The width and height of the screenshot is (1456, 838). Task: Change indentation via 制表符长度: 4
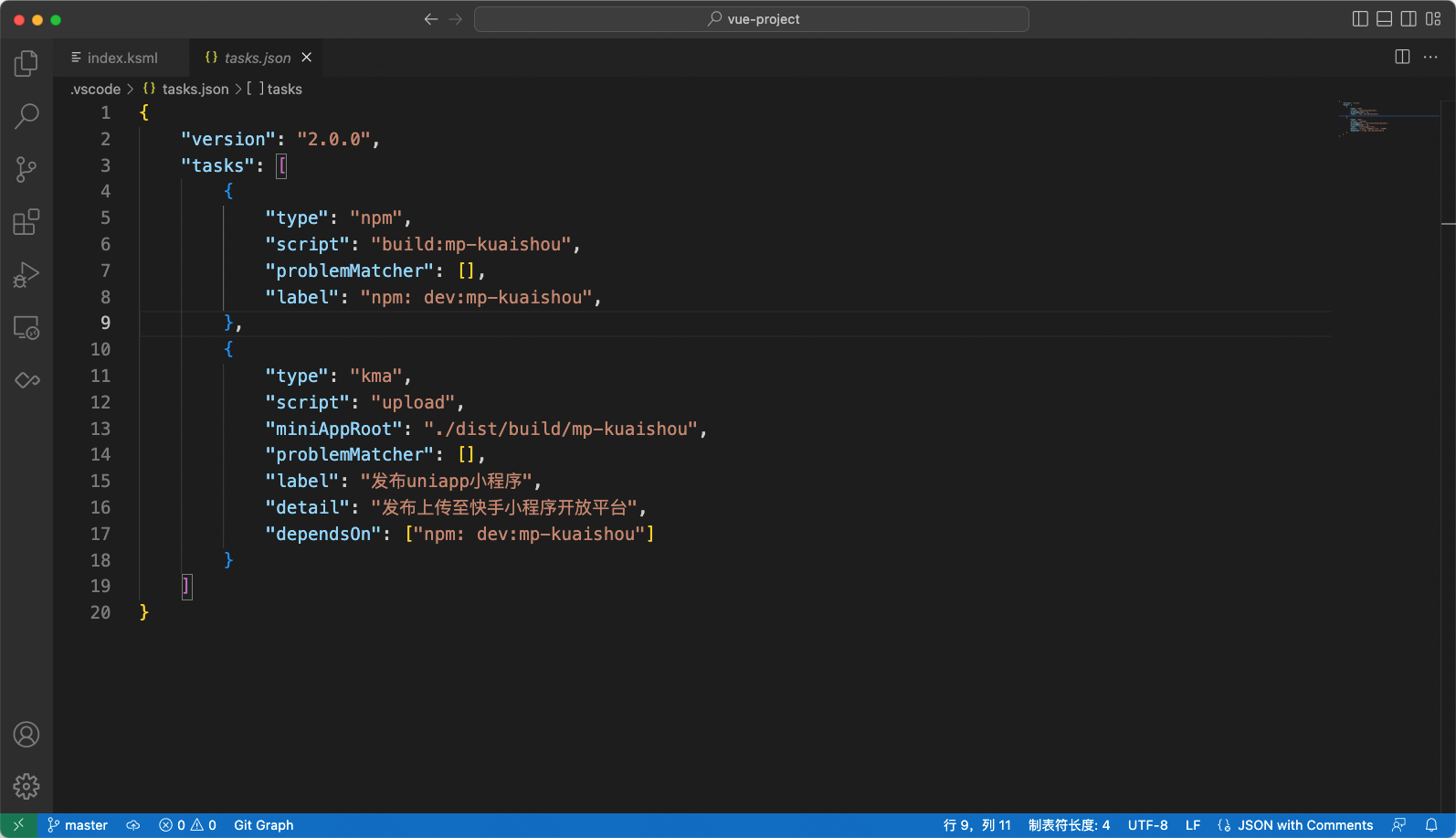click(1070, 825)
